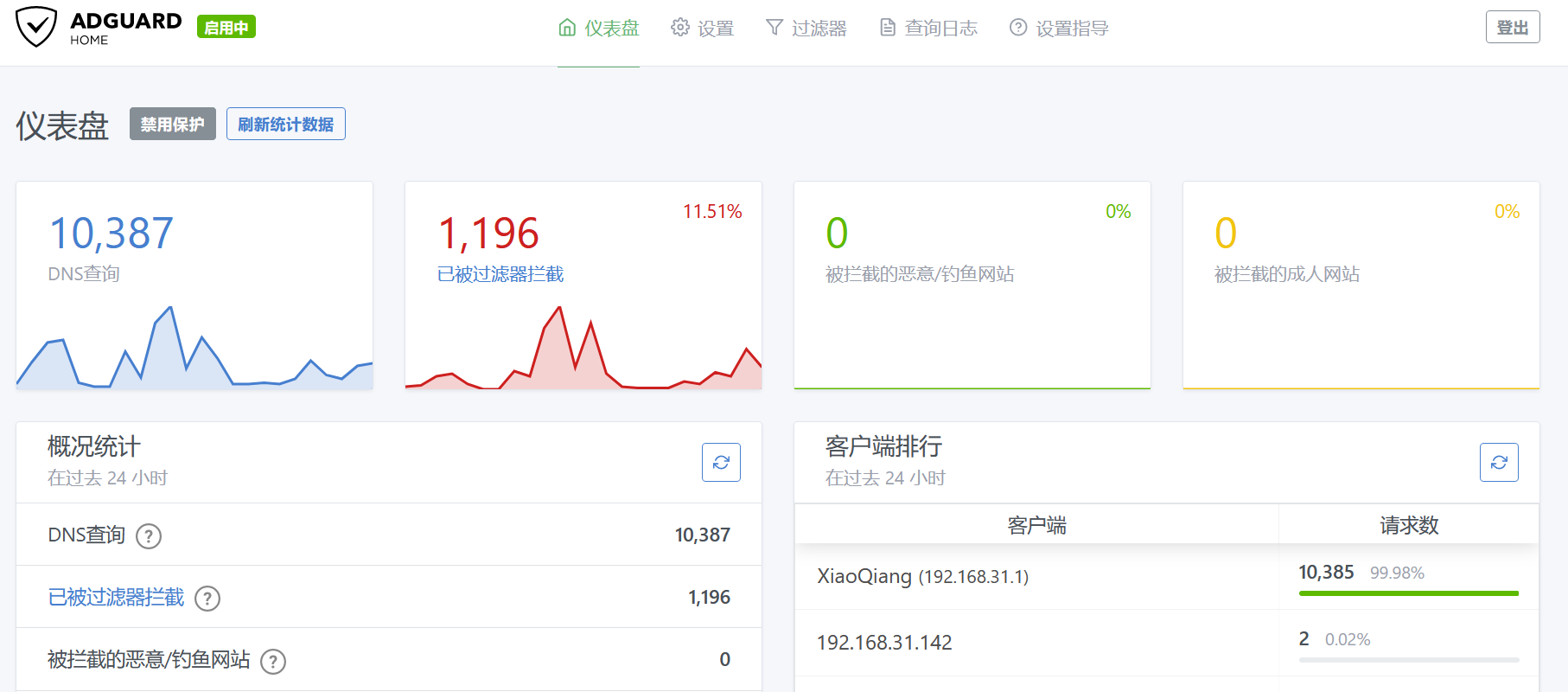The height and width of the screenshot is (692, 1568).
Task: Click the 被拦截的成人网站 card label
Action: pos(1287,274)
